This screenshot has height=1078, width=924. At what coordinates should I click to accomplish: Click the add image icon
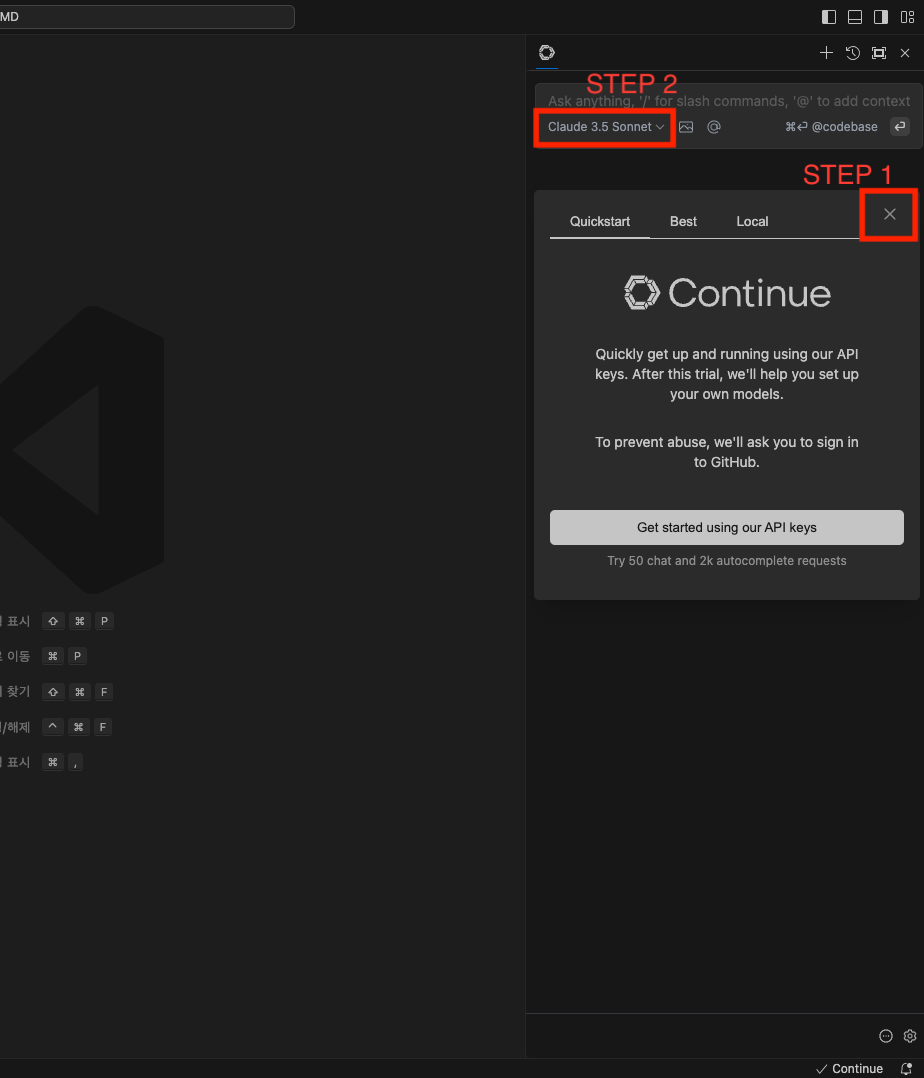pyautogui.click(x=686, y=127)
